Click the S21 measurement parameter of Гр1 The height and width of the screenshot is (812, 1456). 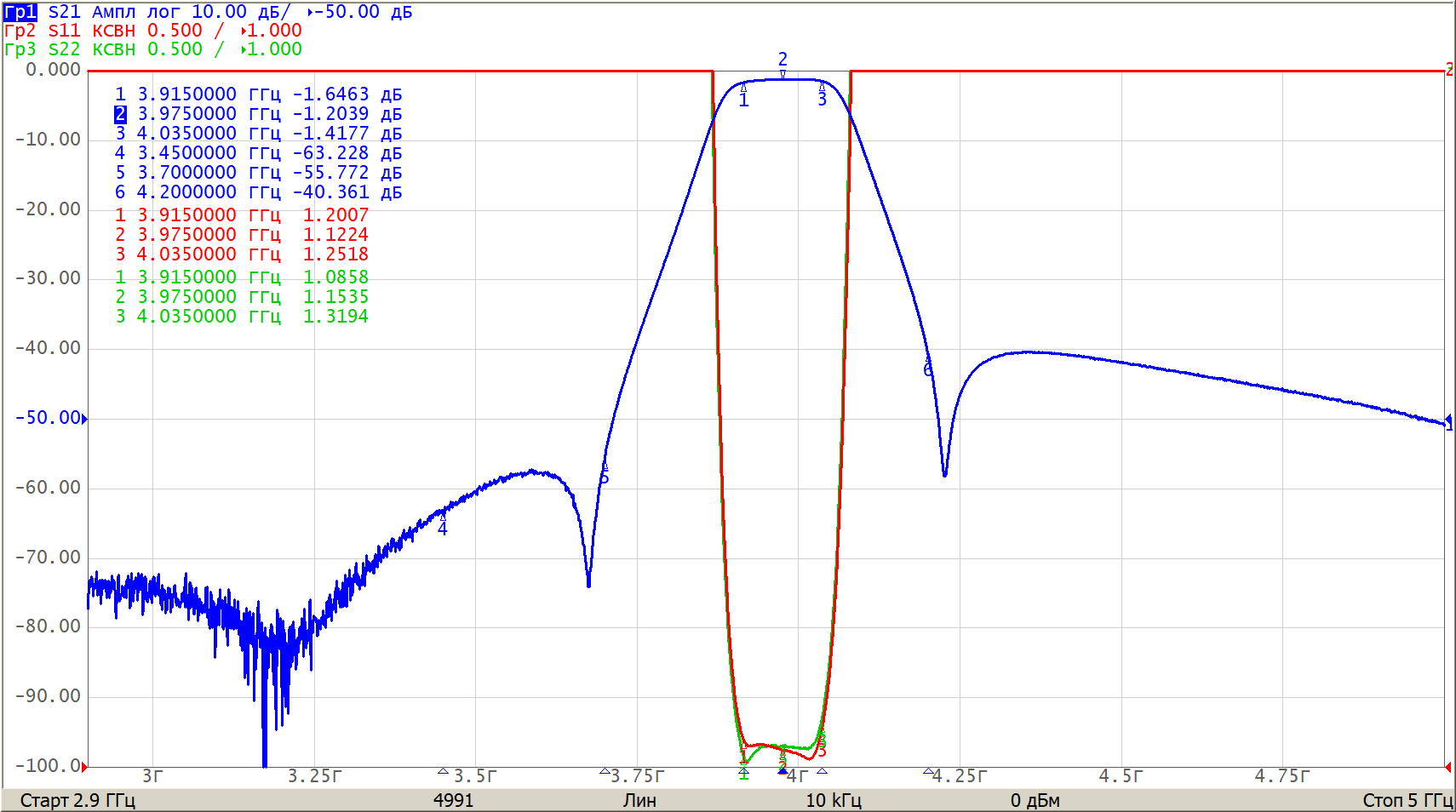[64, 12]
